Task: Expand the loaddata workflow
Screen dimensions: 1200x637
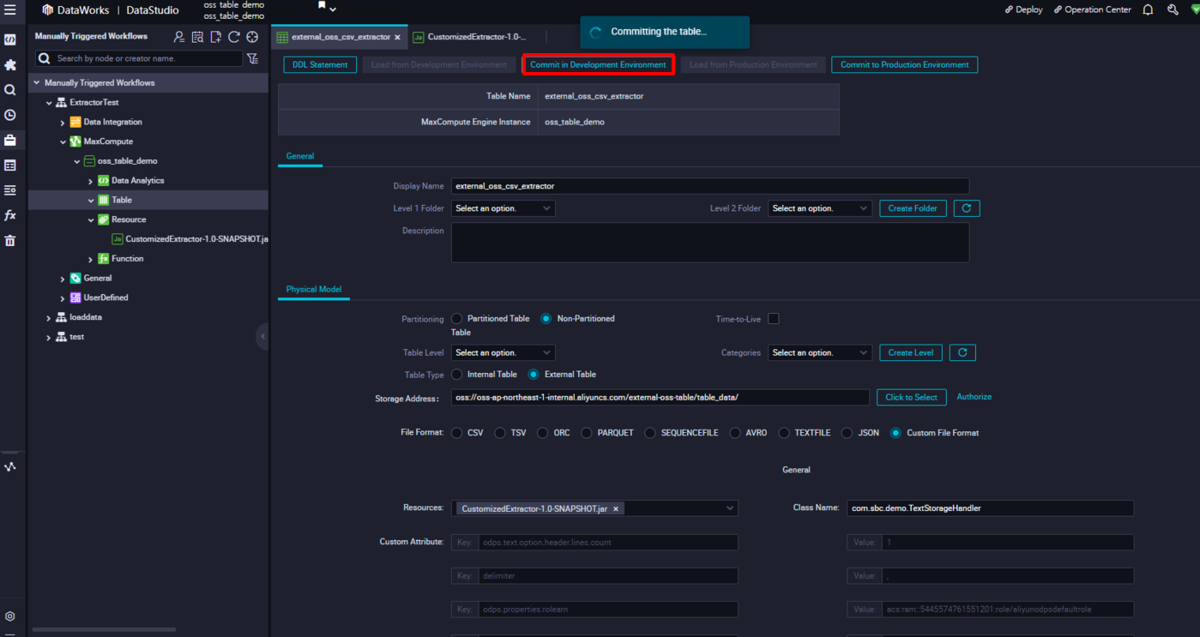Action: point(49,317)
